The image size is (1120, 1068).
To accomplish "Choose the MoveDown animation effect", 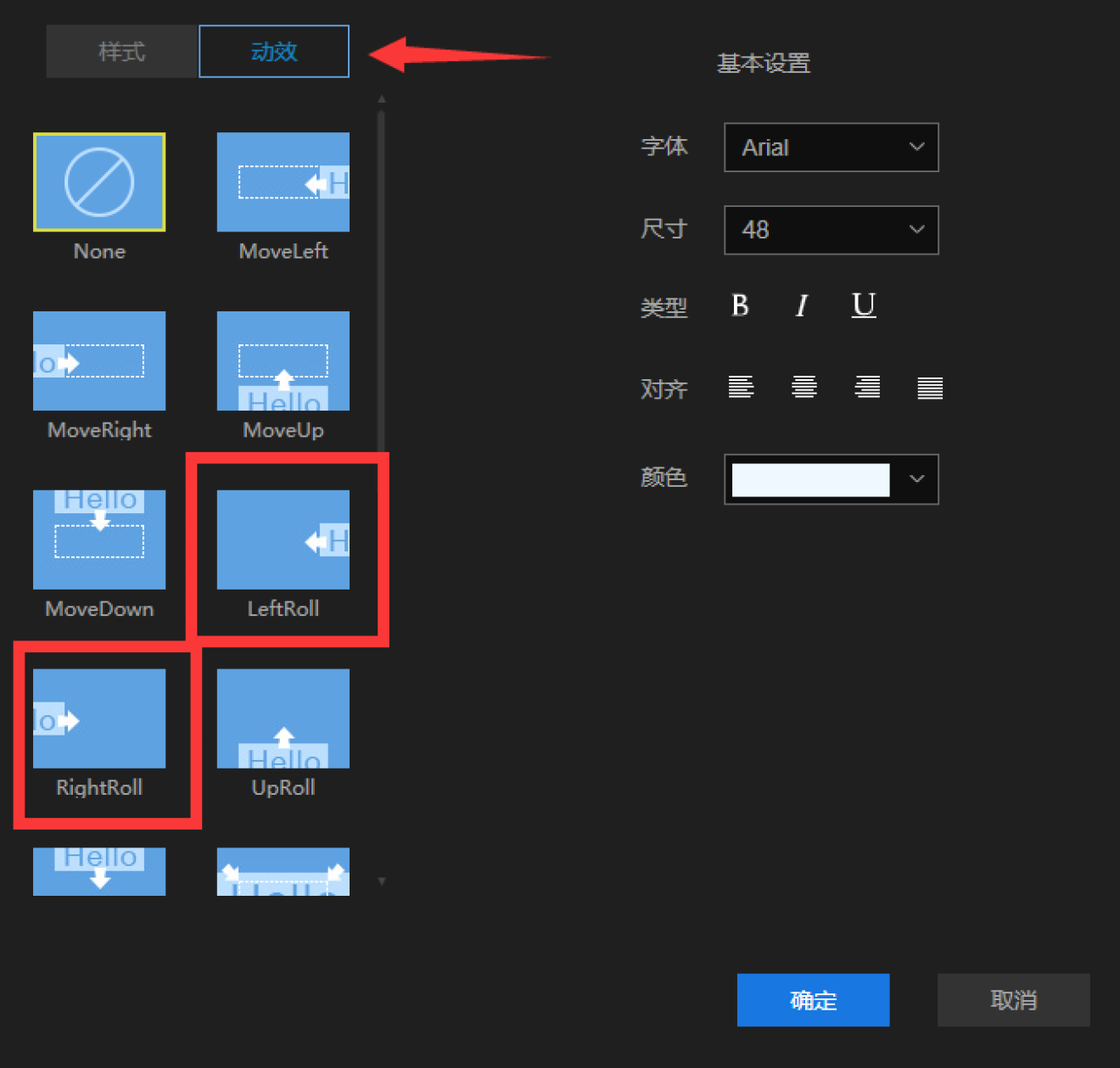I will click(99, 540).
